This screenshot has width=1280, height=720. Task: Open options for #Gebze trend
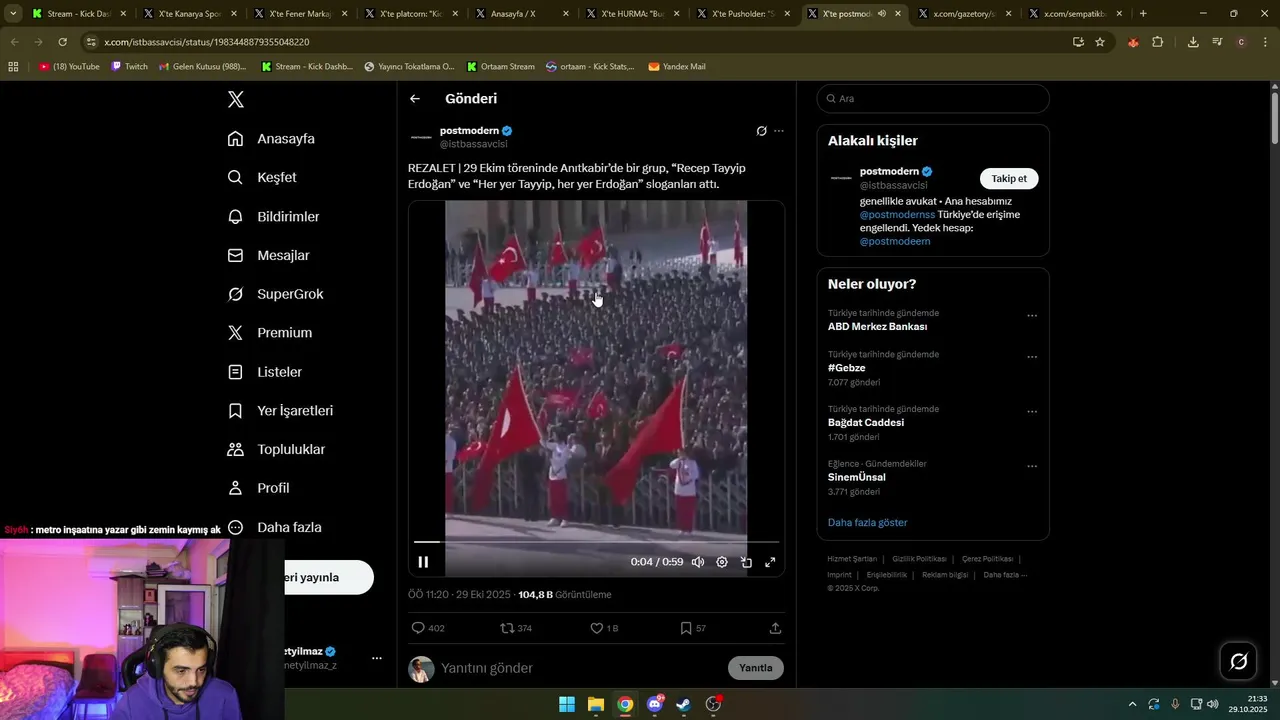coord(1032,357)
